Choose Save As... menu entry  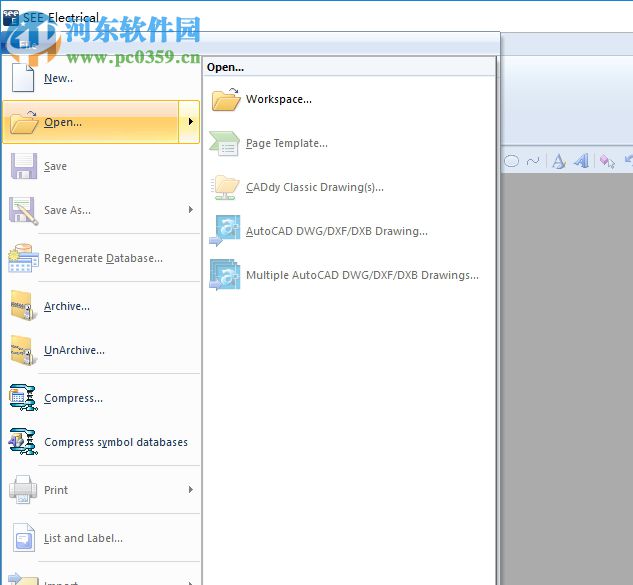[x=67, y=210]
